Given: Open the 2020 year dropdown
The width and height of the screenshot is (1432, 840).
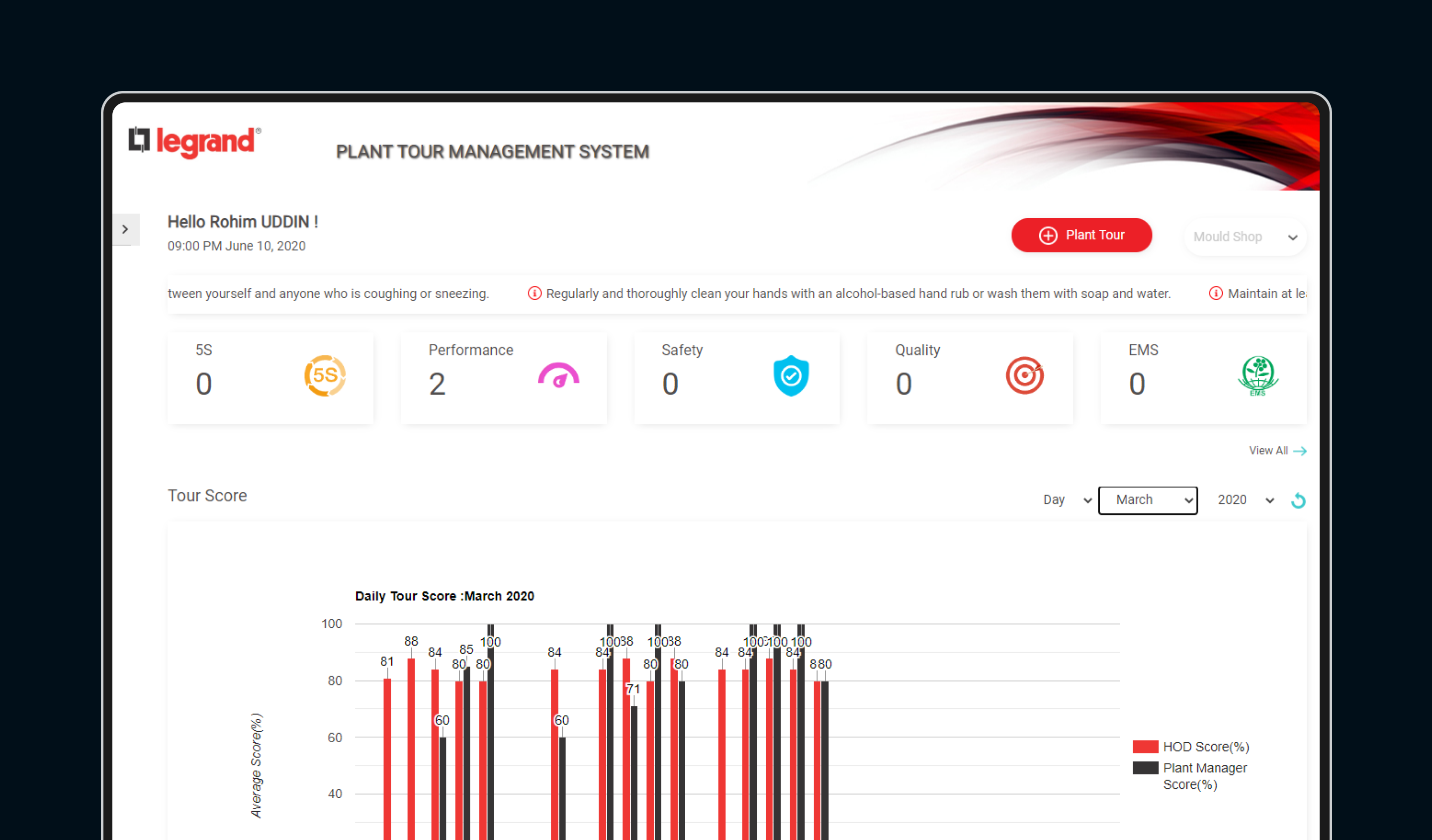Looking at the screenshot, I should pos(1245,501).
